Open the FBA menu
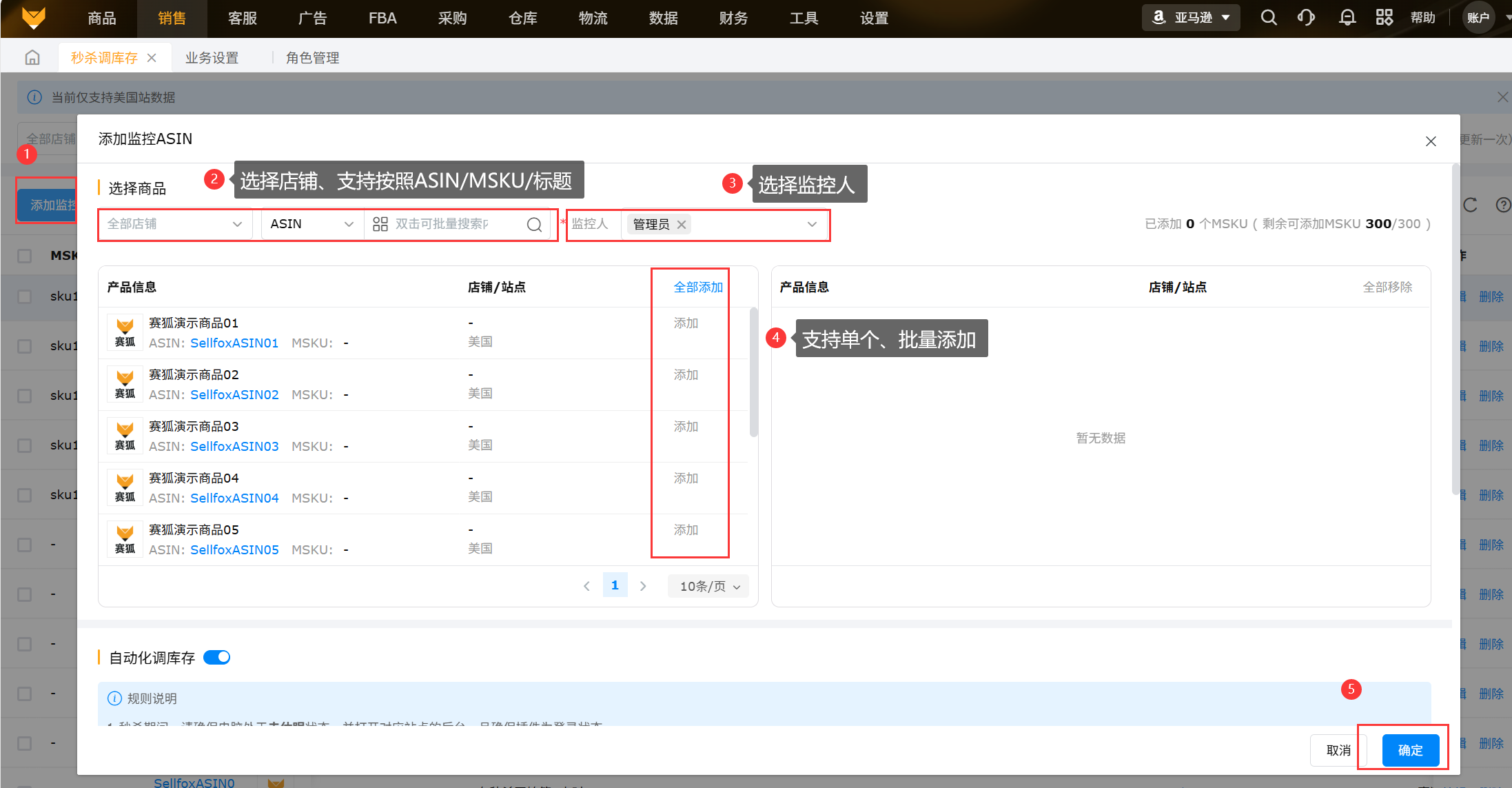 (382, 19)
